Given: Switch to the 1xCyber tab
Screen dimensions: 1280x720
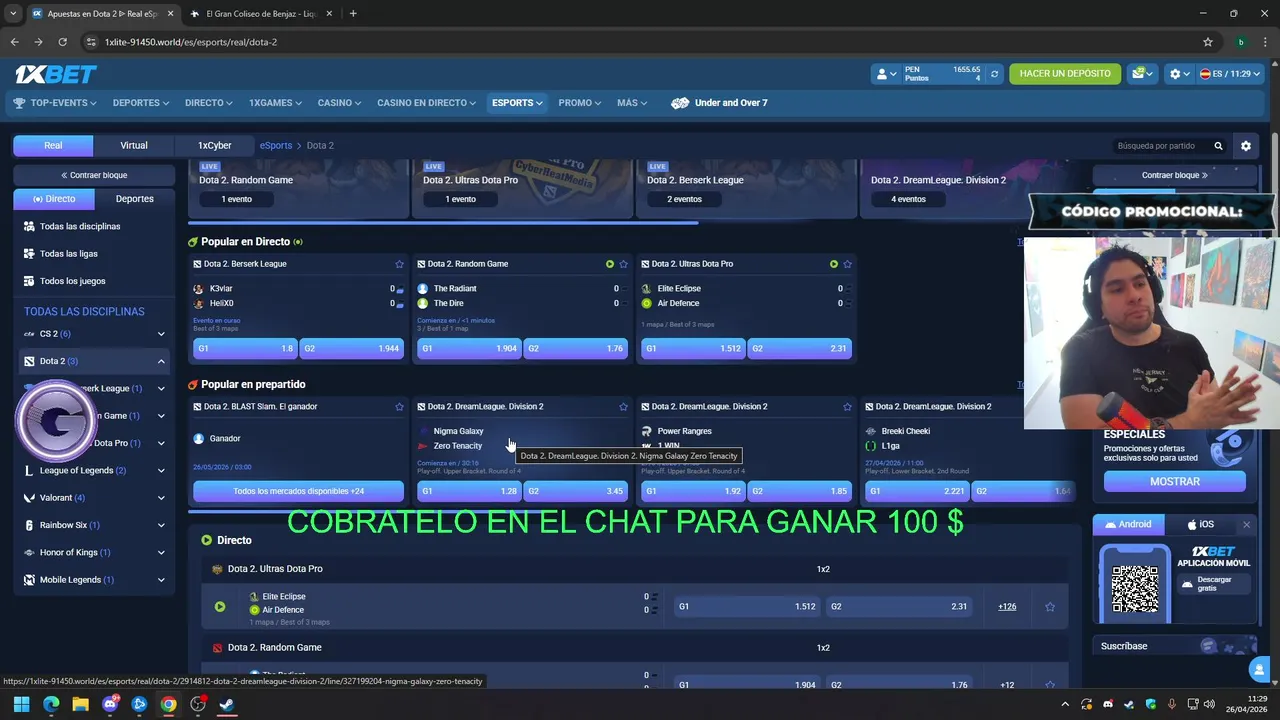Looking at the screenshot, I should [x=214, y=146].
